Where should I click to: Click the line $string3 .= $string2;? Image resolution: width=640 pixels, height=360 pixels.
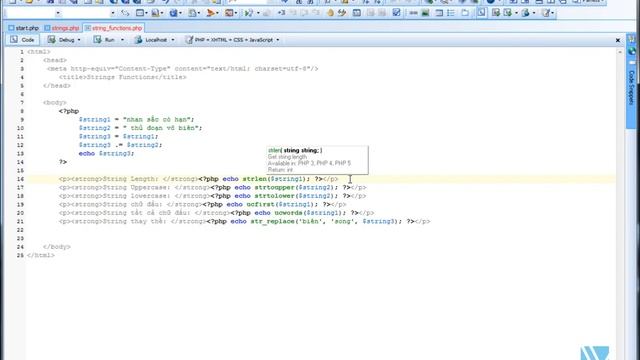[120, 145]
